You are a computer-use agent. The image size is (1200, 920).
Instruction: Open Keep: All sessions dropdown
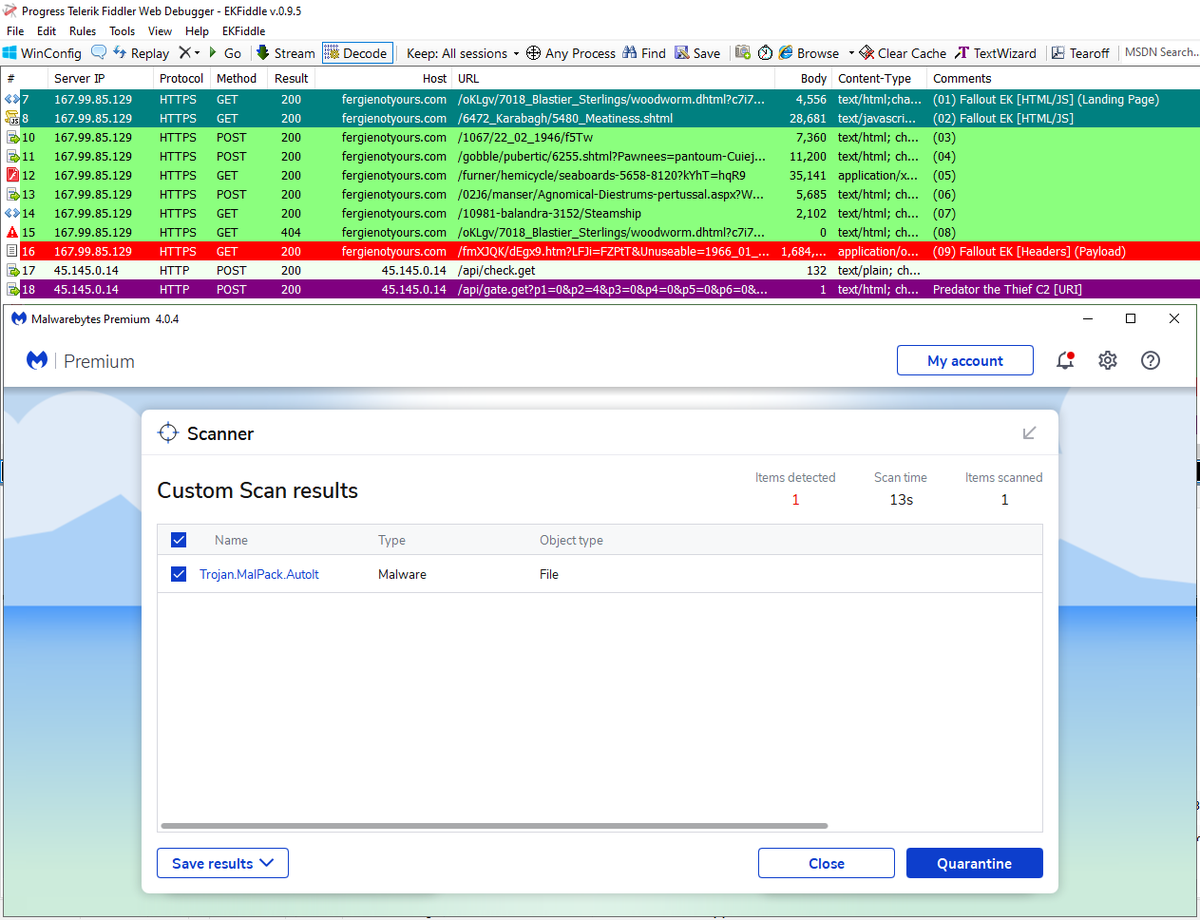(463, 53)
